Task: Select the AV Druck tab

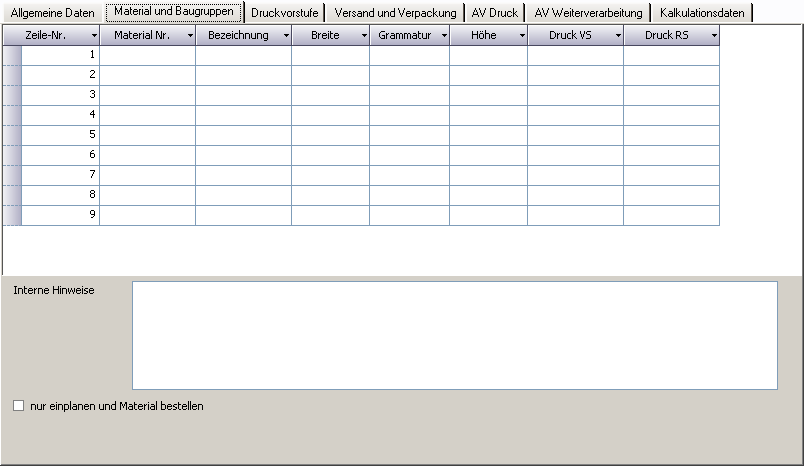Action: click(494, 13)
